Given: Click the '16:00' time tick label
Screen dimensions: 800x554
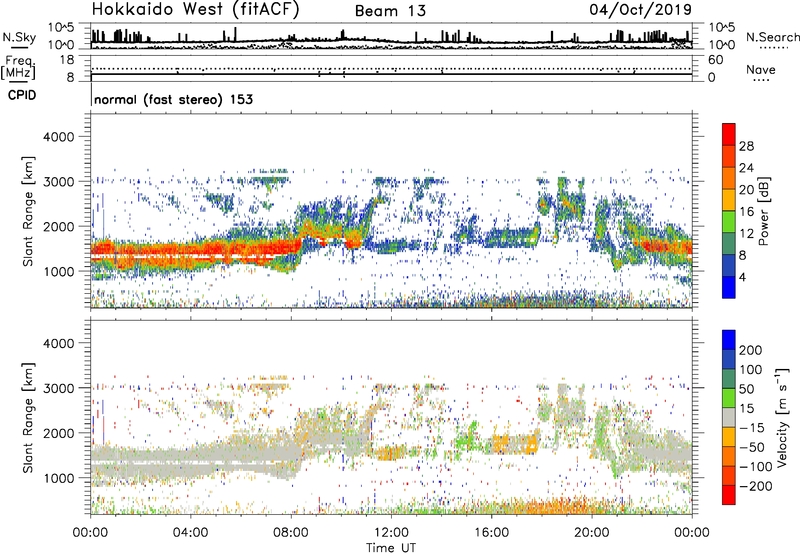Looking at the screenshot, I should coord(491,533).
